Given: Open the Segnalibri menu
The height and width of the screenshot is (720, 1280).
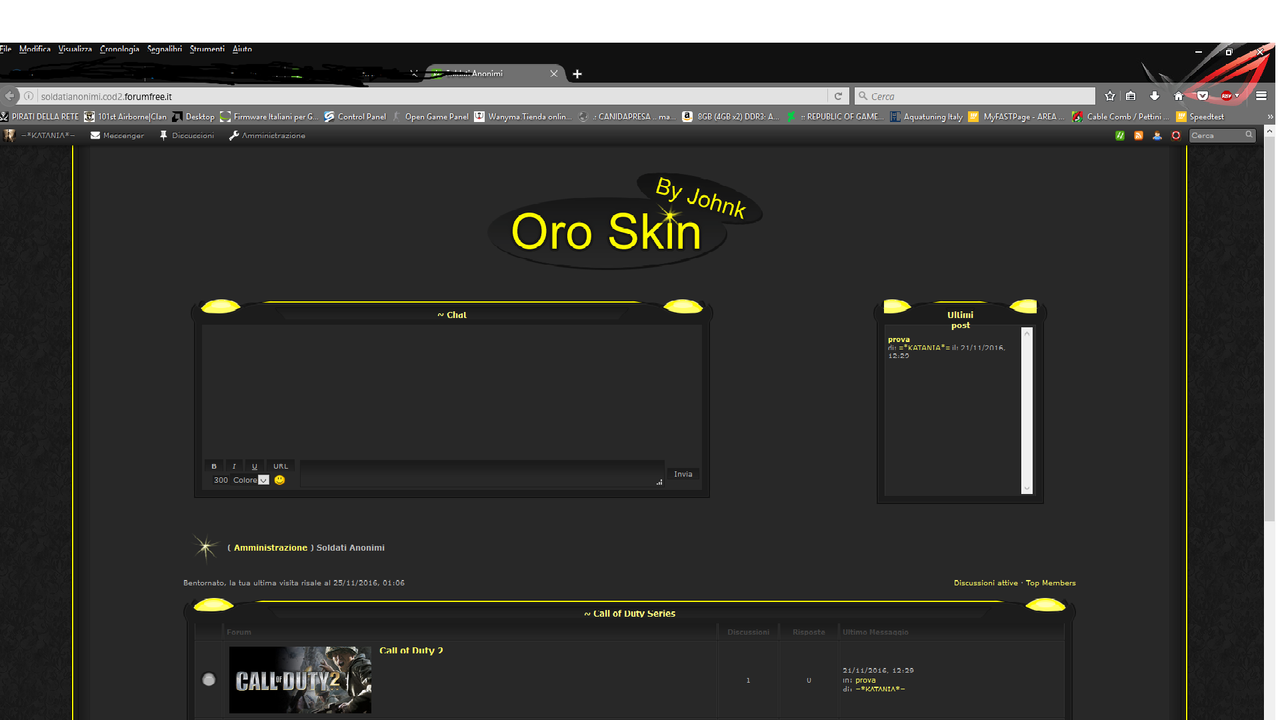Looking at the screenshot, I should (165, 49).
